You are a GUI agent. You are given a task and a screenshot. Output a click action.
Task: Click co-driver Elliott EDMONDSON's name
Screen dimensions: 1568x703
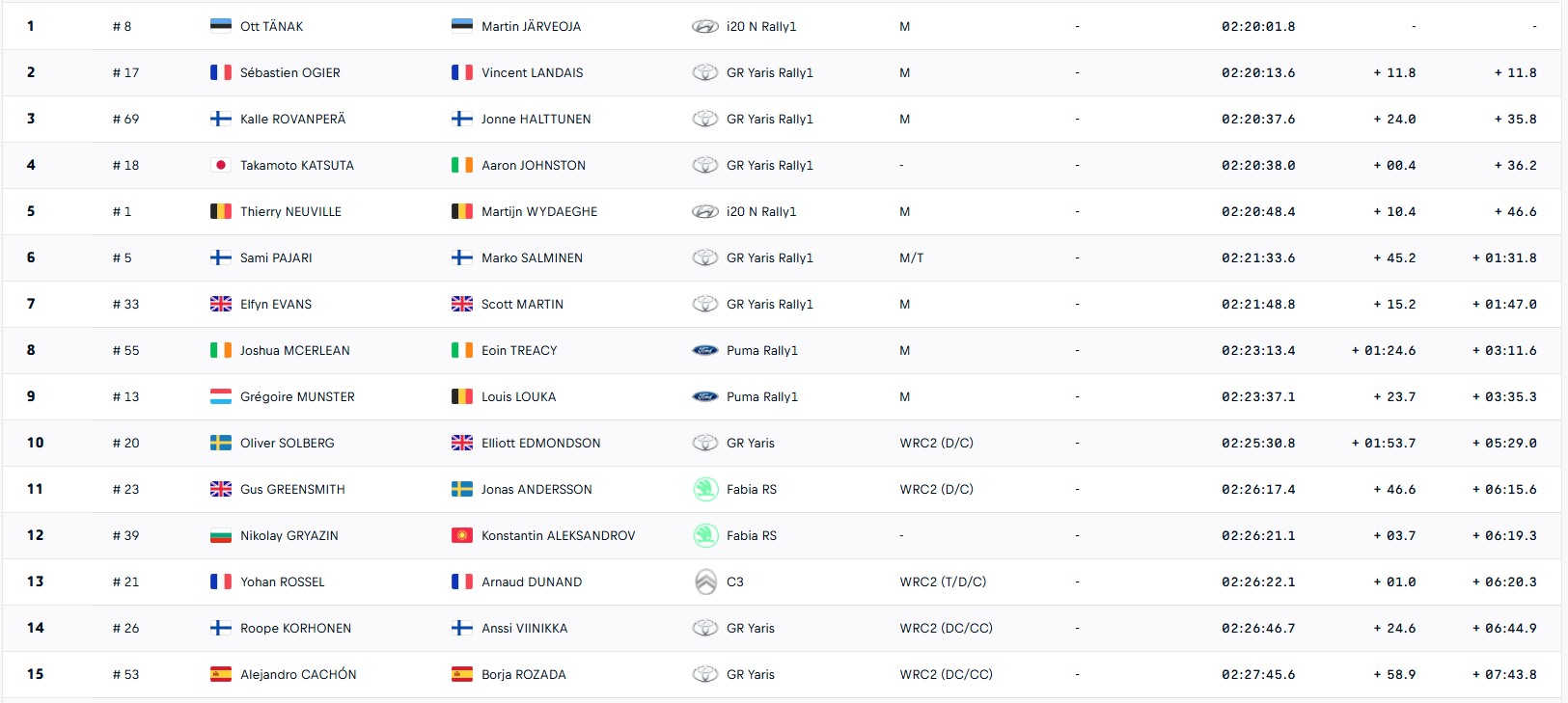(540, 443)
